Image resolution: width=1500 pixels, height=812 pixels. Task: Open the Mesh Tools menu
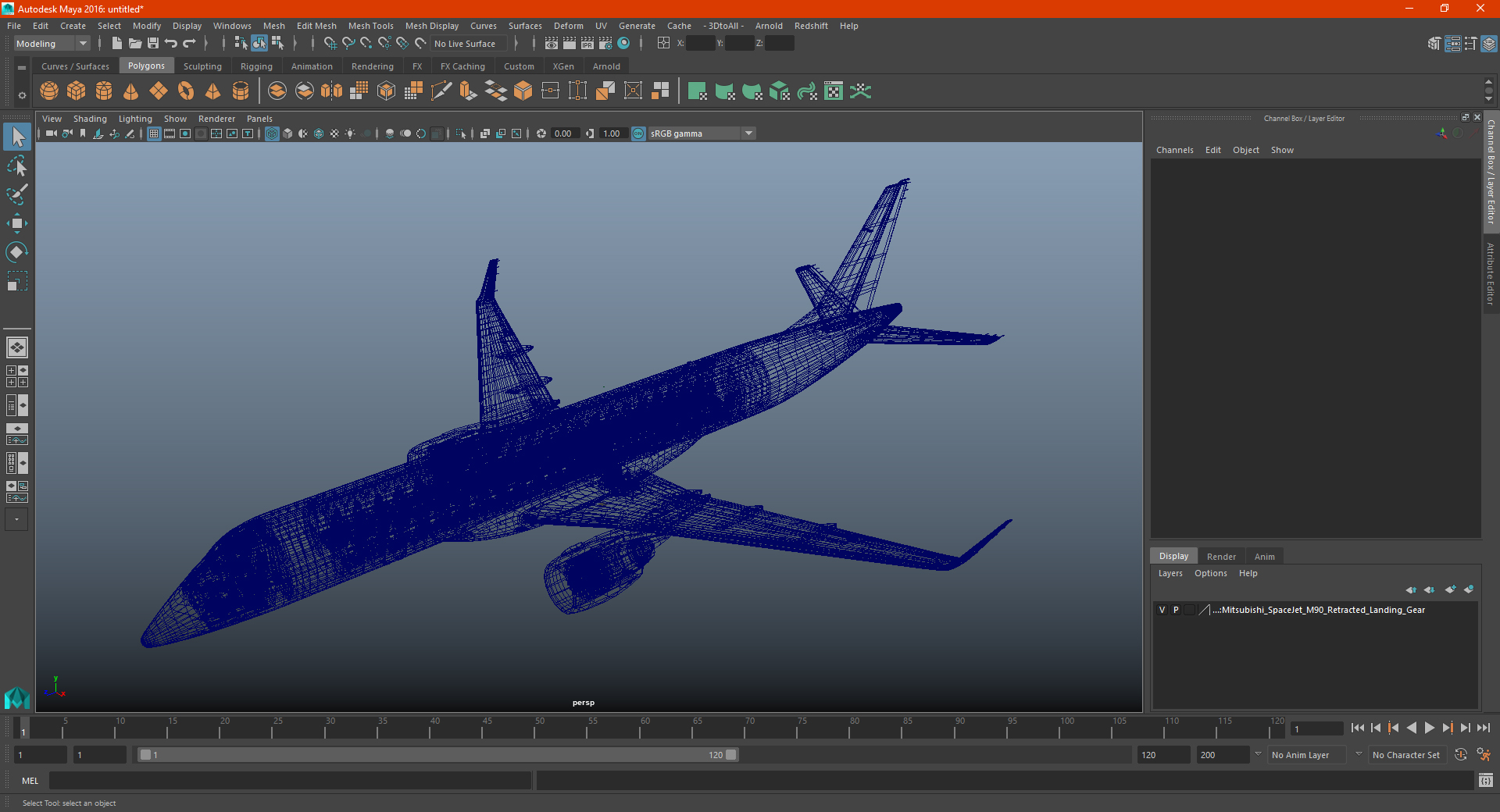click(x=371, y=26)
